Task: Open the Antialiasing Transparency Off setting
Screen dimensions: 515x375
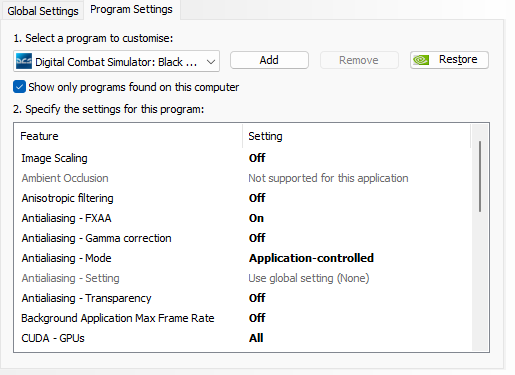Action: coord(257,298)
